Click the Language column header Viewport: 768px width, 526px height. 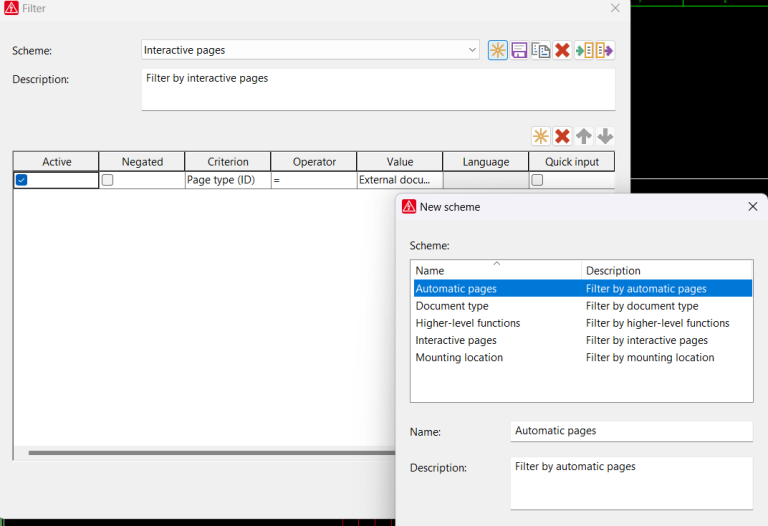click(x=486, y=162)
